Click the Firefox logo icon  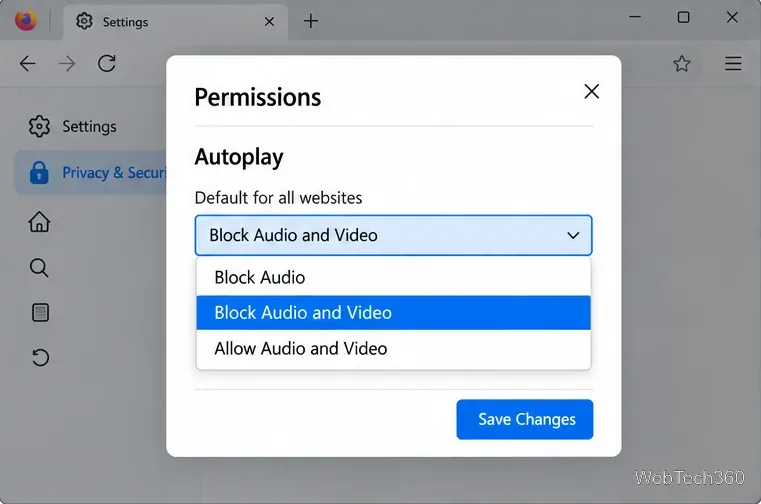point(26,20)
